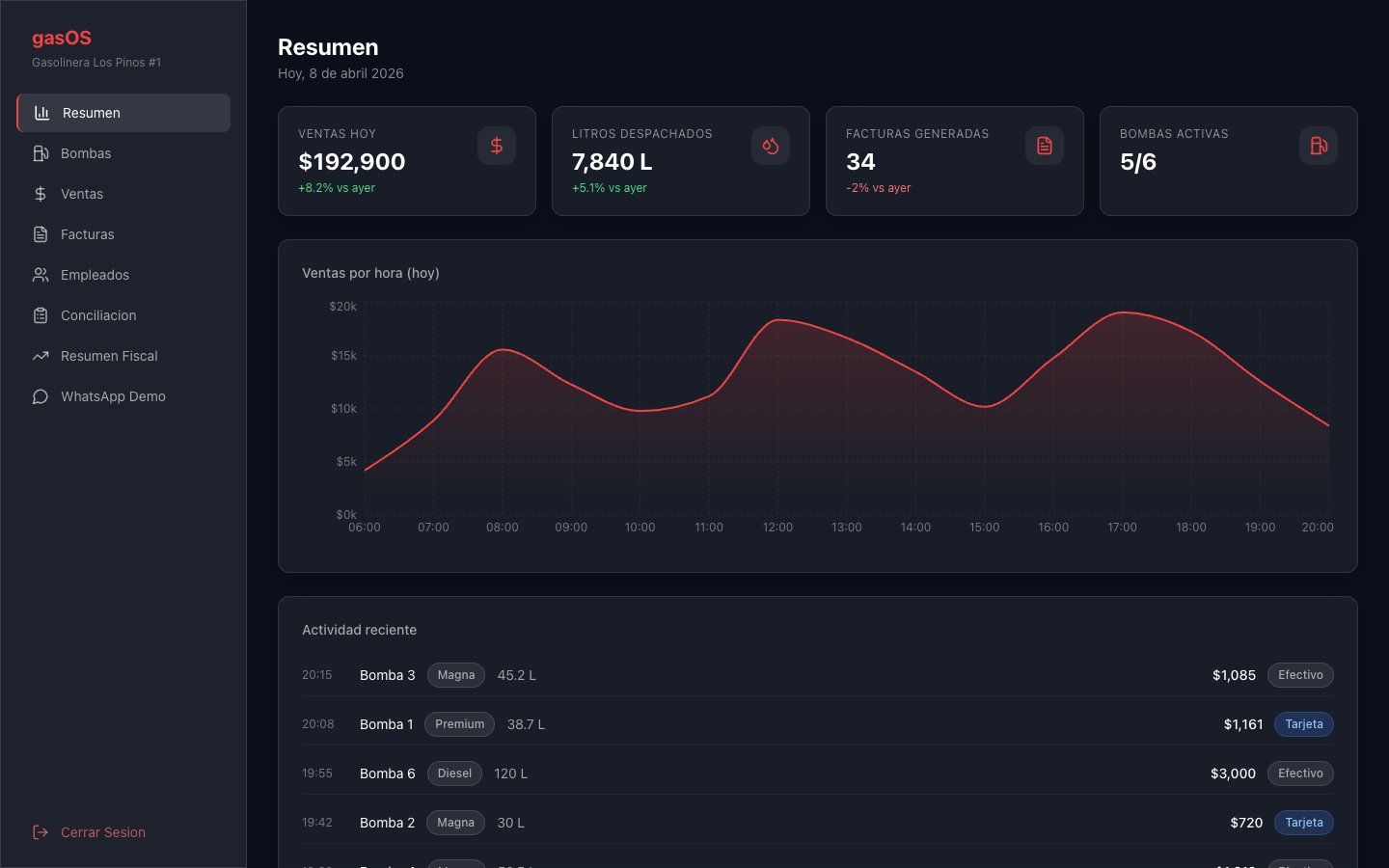Click the chat bubble icon beside WhatsApp Demo

pyautogui.click(x=41, y=396)
